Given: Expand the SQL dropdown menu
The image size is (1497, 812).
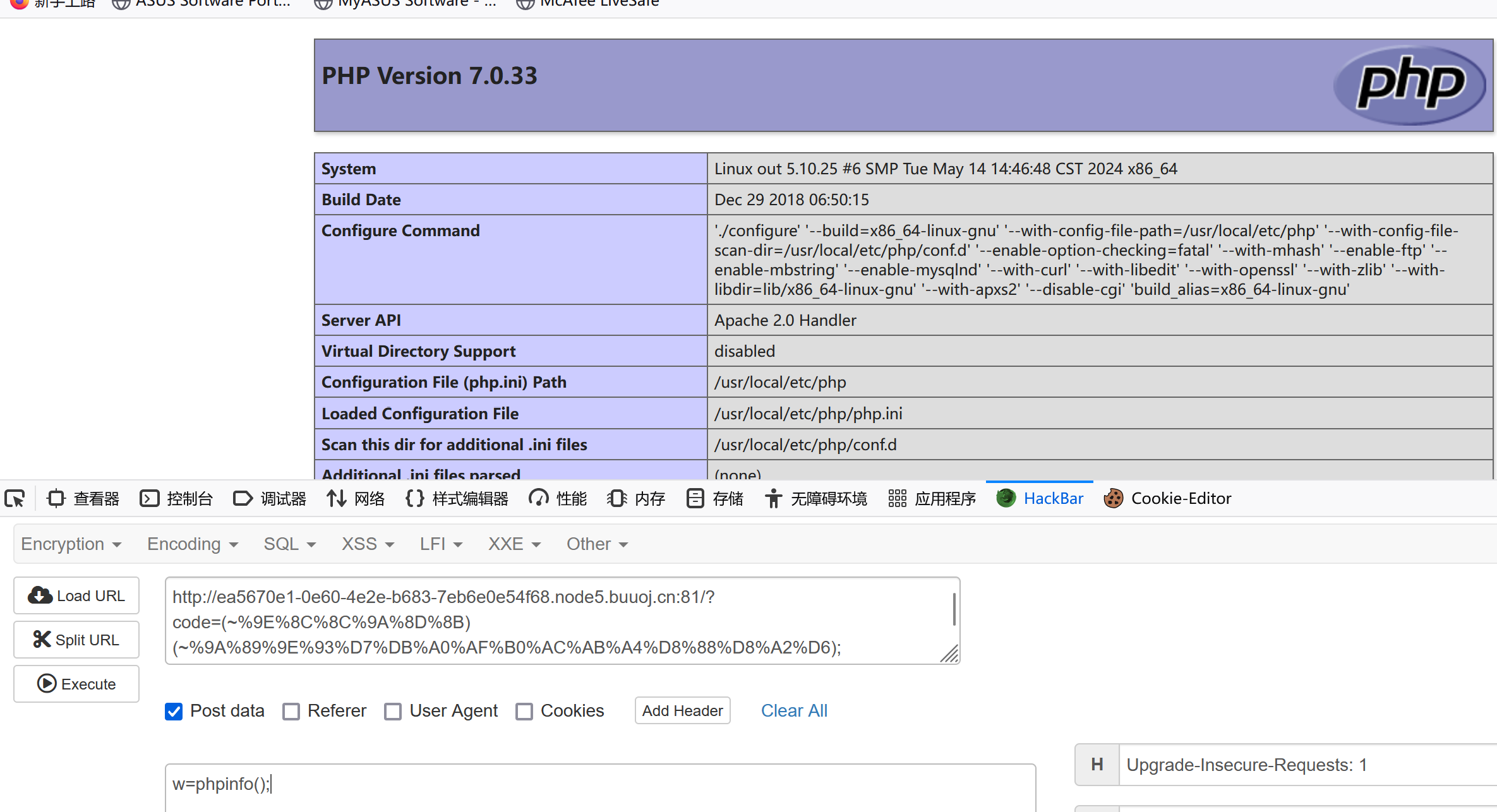Looking at the screenshot, I should click(x=289, y=544).
